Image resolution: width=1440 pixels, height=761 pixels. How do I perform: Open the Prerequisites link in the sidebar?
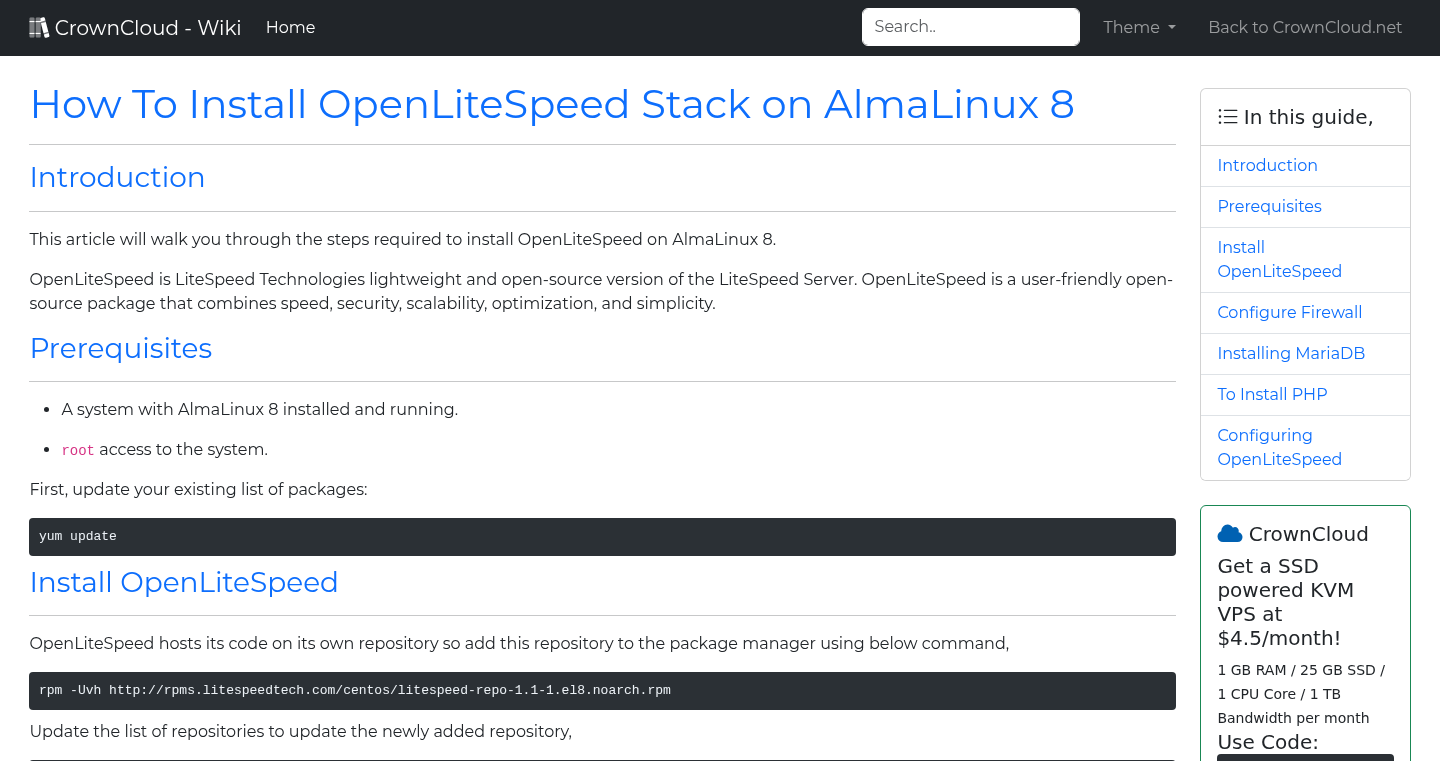(x=1269, y=206)
